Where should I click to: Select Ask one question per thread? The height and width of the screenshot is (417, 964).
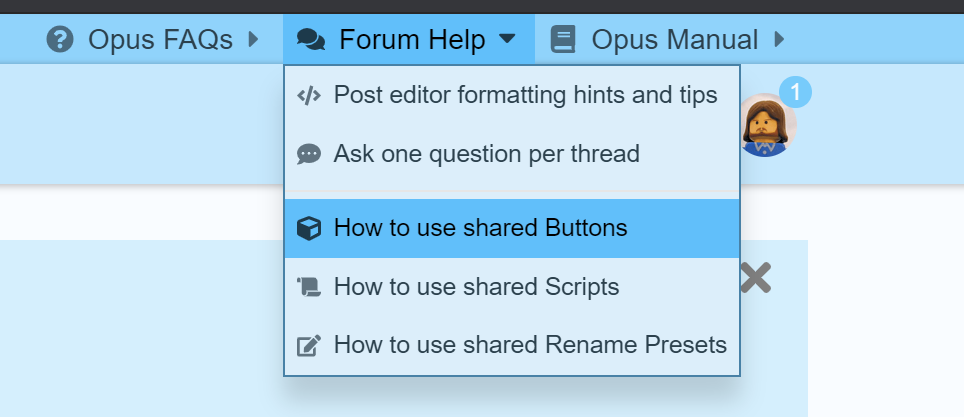click(512, 154)
